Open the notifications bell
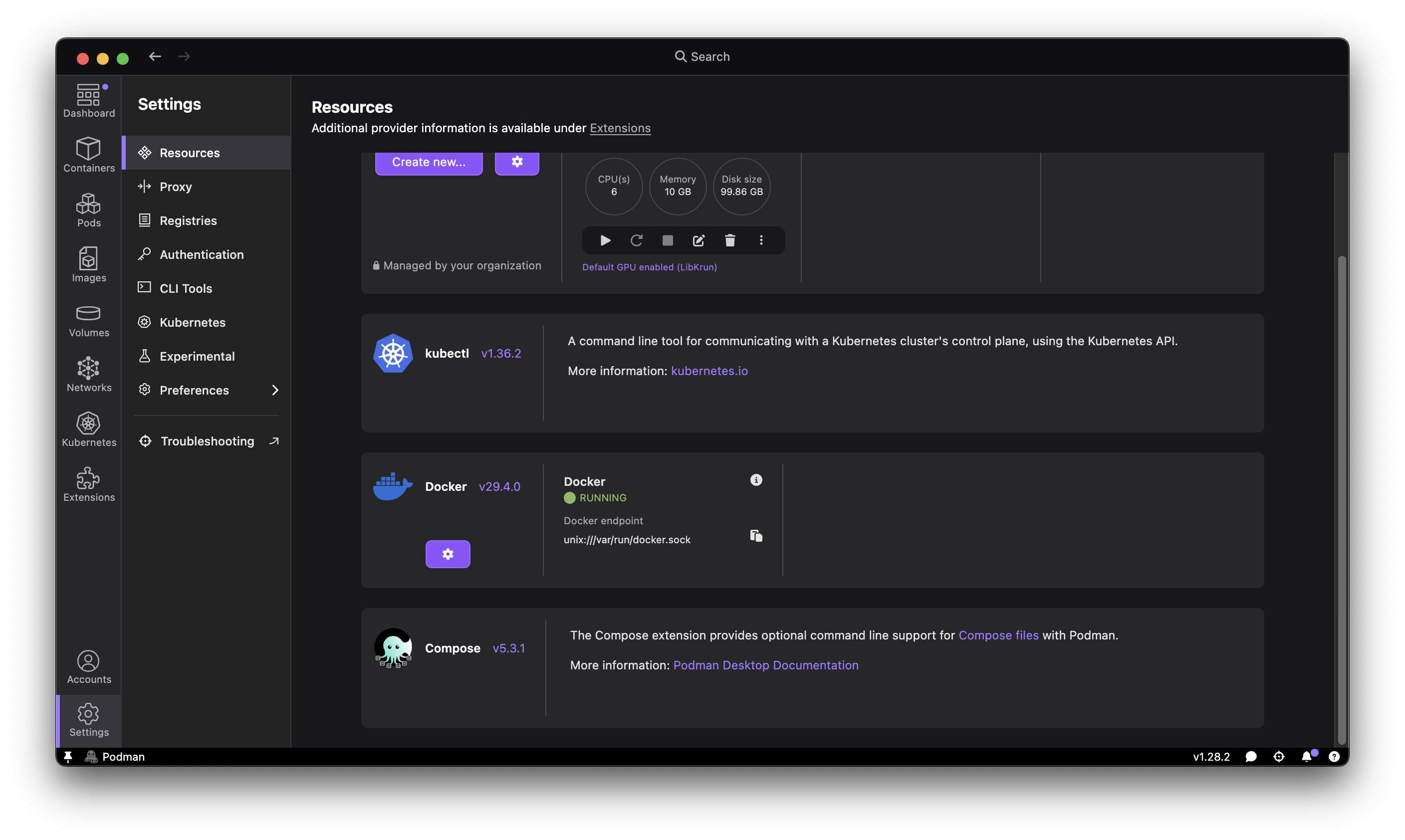Viewport: 1405px width, 840px height. (1307, 757)
